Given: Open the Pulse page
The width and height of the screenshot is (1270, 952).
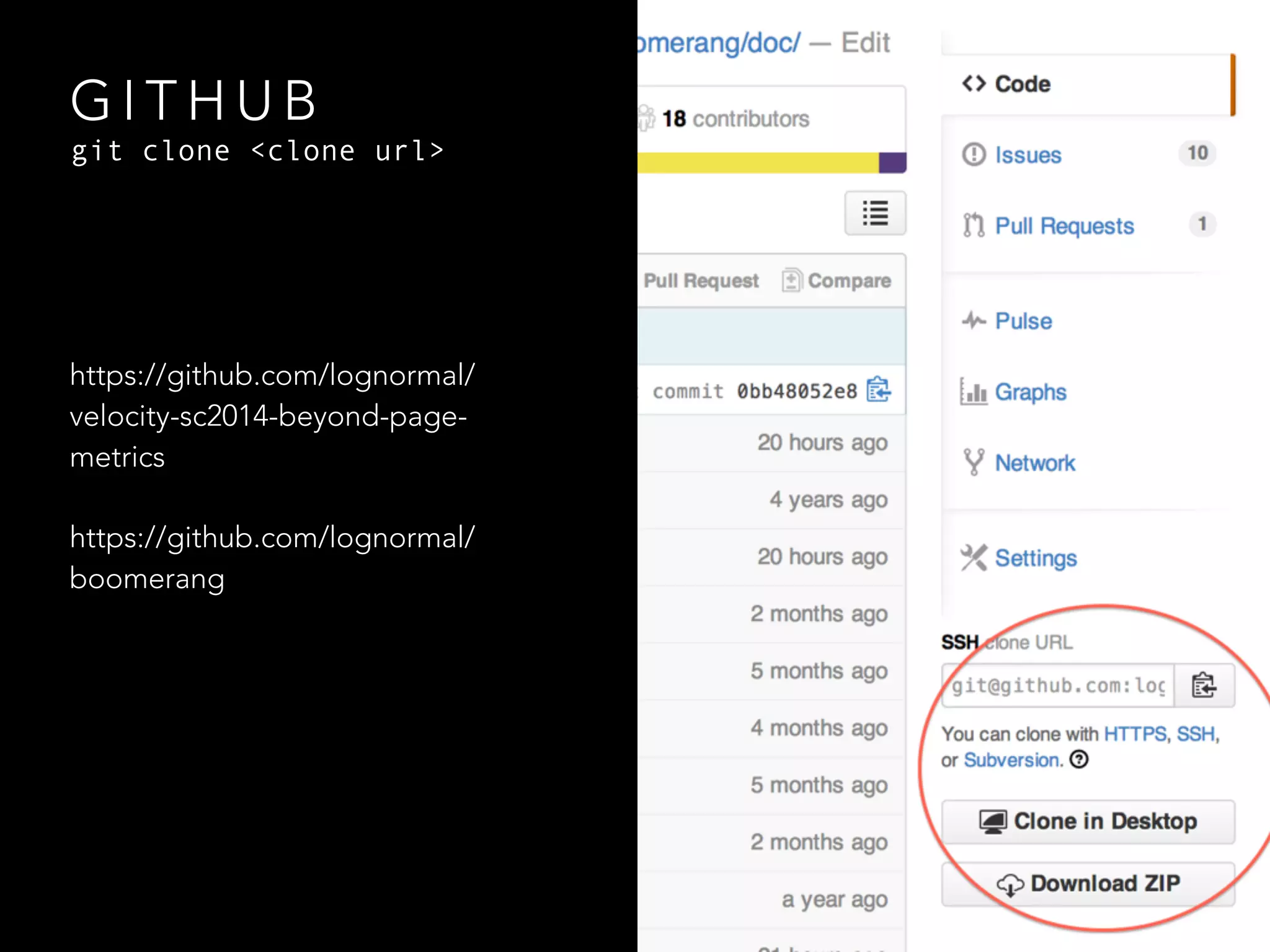Looking at the screenshot, I should tap(1023, 321).
